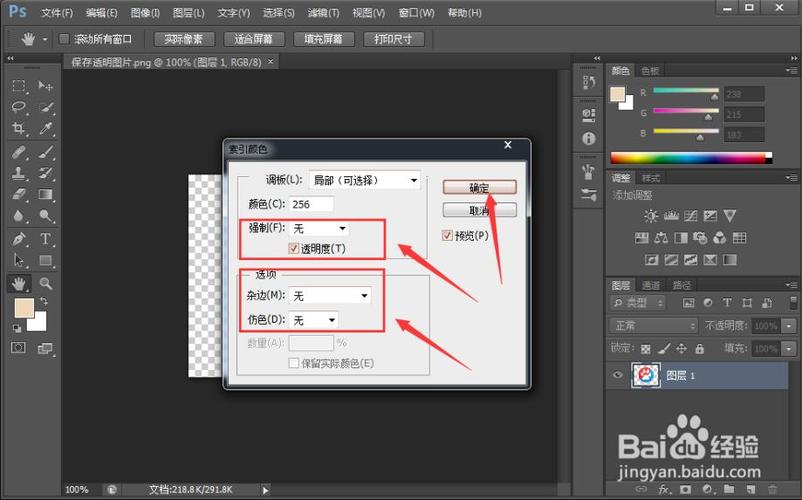802x500 pixels.
Task: Select the Path Selection tool
Action: [19, 260]
